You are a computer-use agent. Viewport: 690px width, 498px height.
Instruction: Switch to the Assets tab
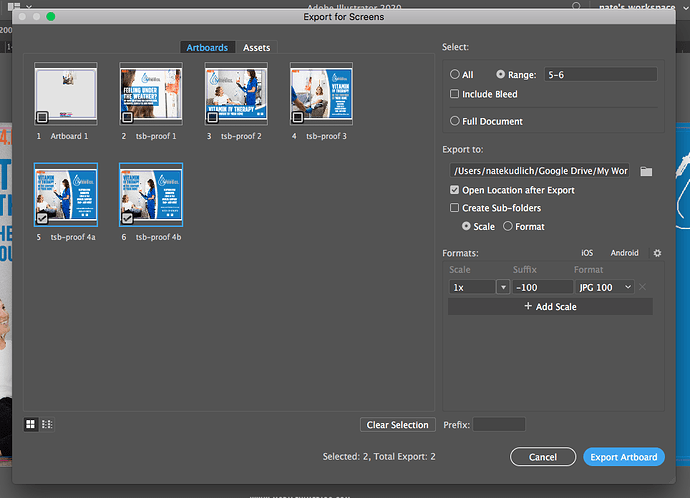point(257,48)
